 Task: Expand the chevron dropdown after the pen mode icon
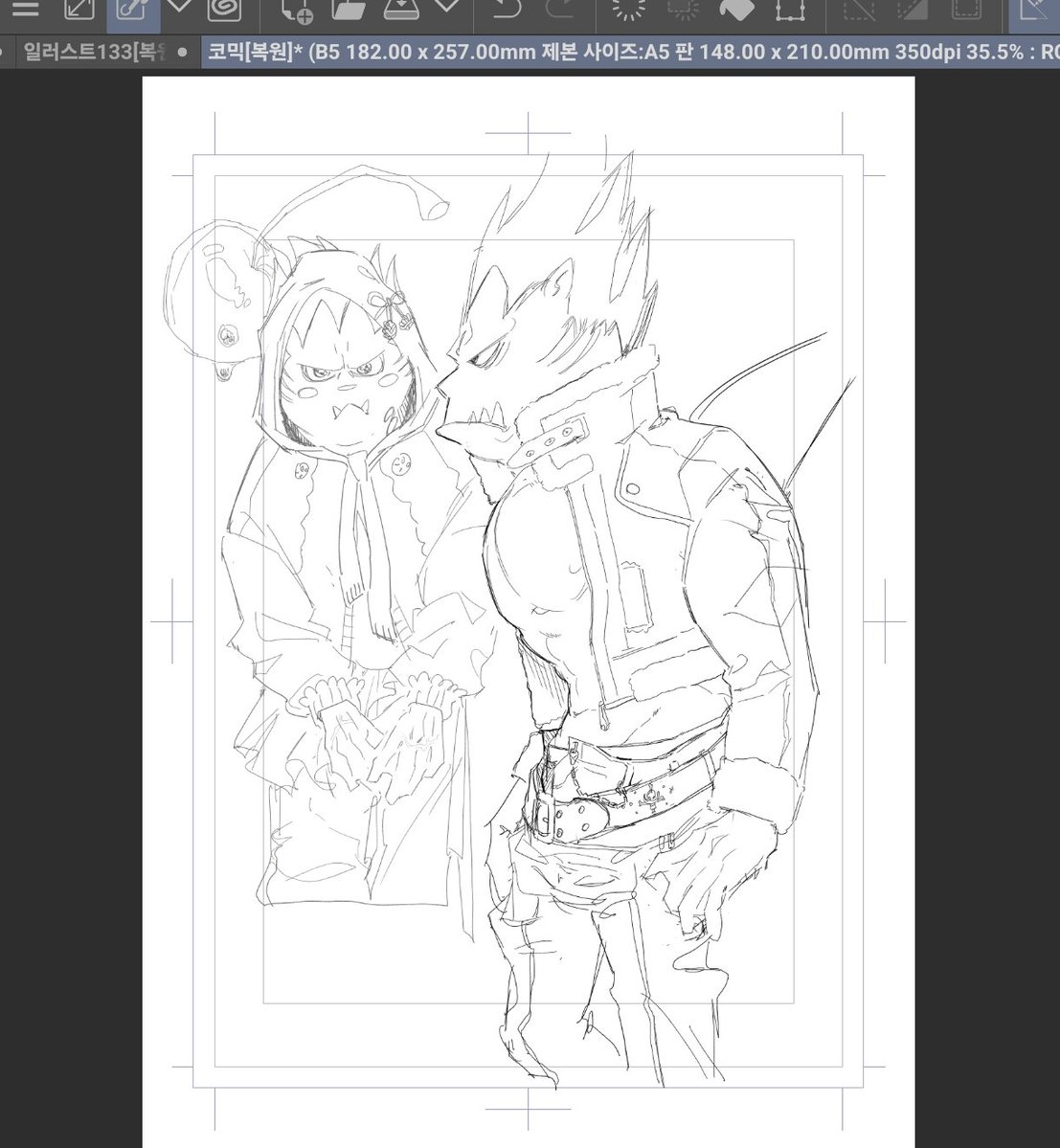[x=179, y=8]
